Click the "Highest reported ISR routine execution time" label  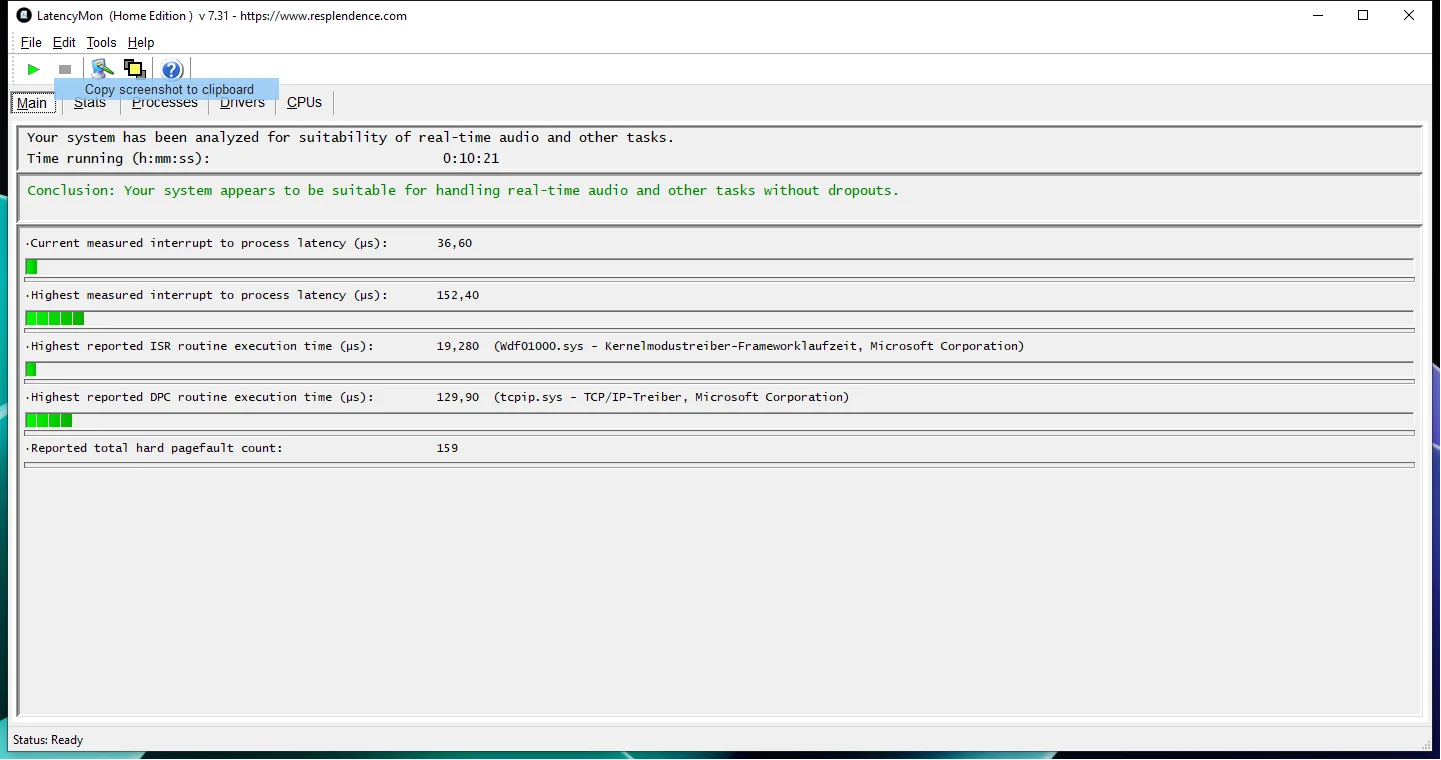tap(200, 346)
